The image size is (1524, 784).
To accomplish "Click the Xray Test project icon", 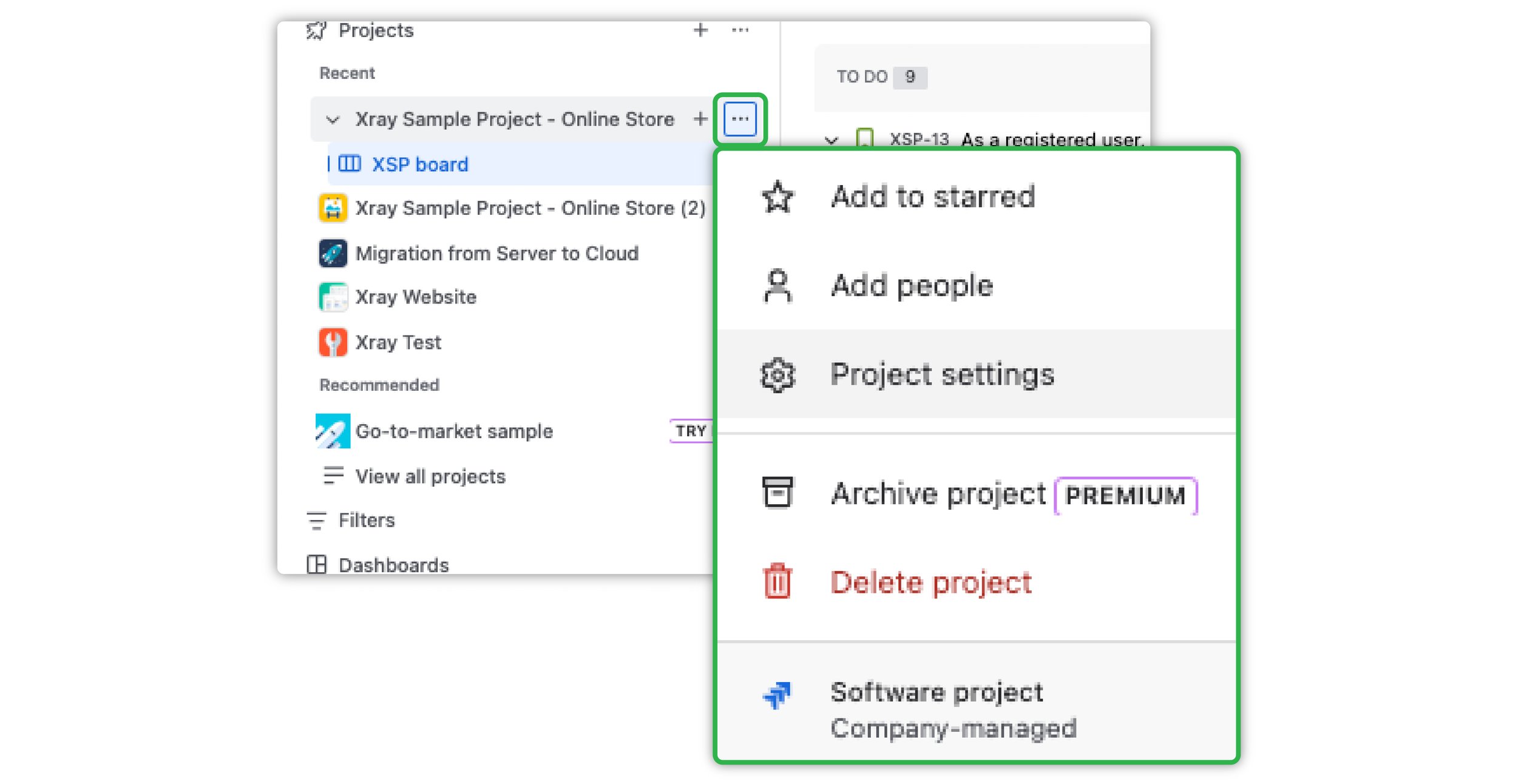I will point(331,342).
